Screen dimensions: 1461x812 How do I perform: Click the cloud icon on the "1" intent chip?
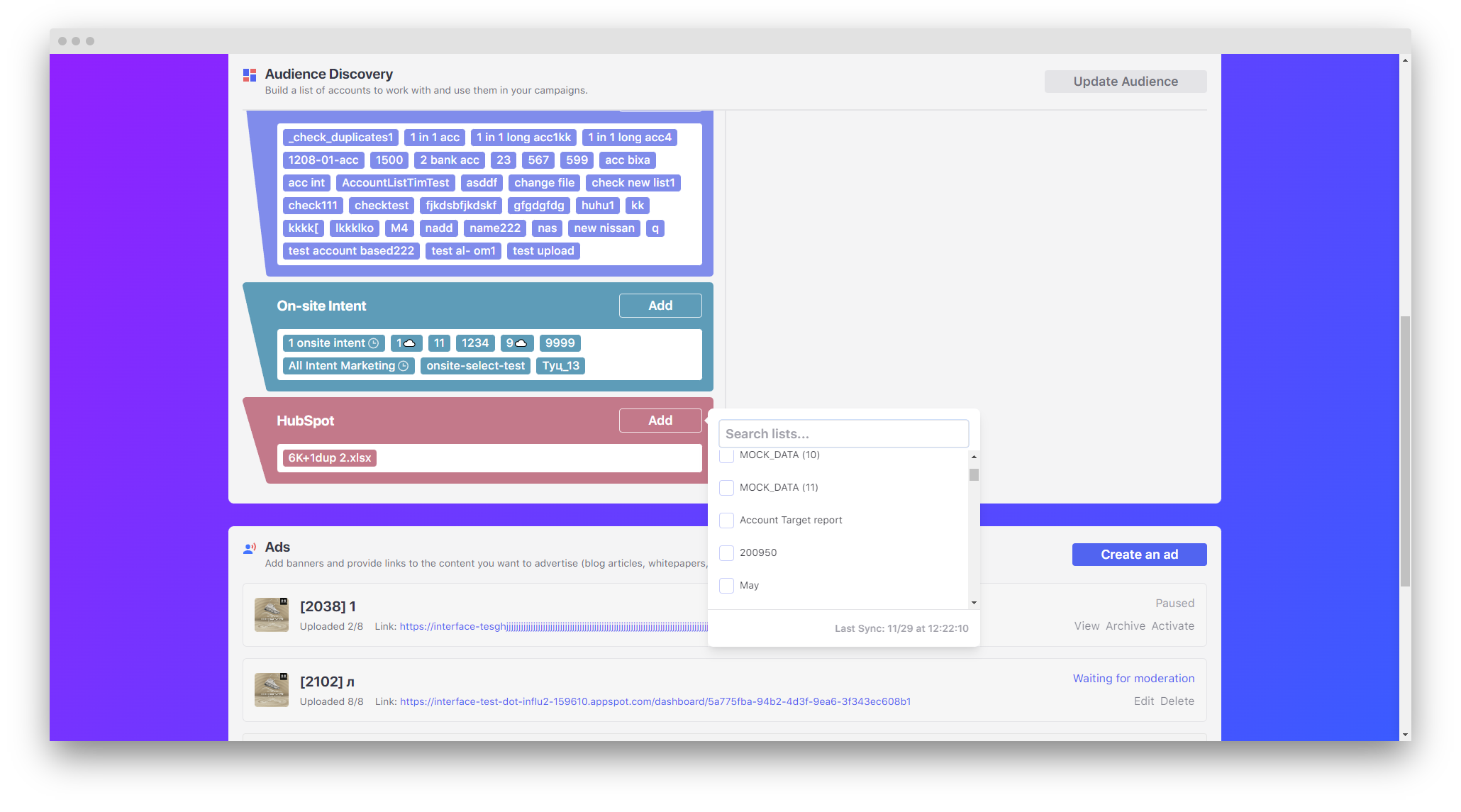pos(409,343)
